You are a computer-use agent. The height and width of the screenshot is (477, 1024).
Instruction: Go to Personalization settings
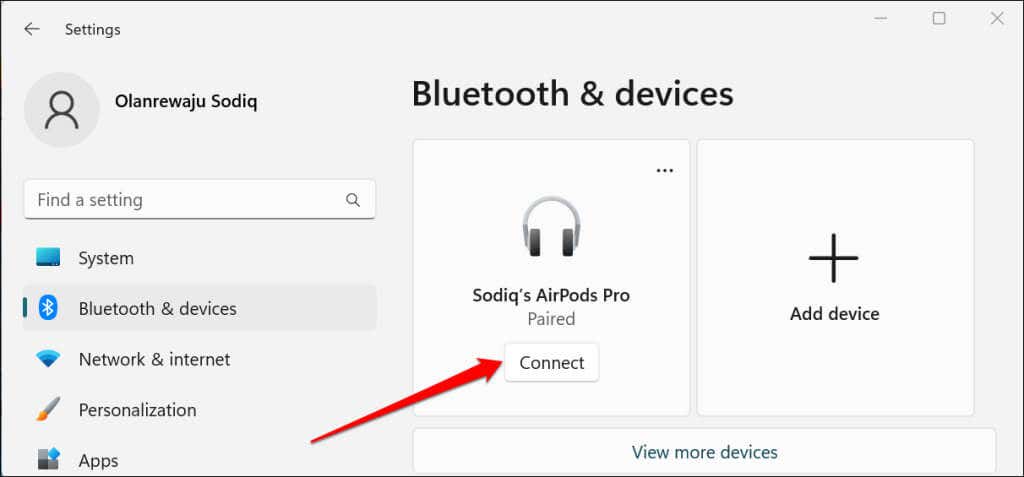coord(137,410)
